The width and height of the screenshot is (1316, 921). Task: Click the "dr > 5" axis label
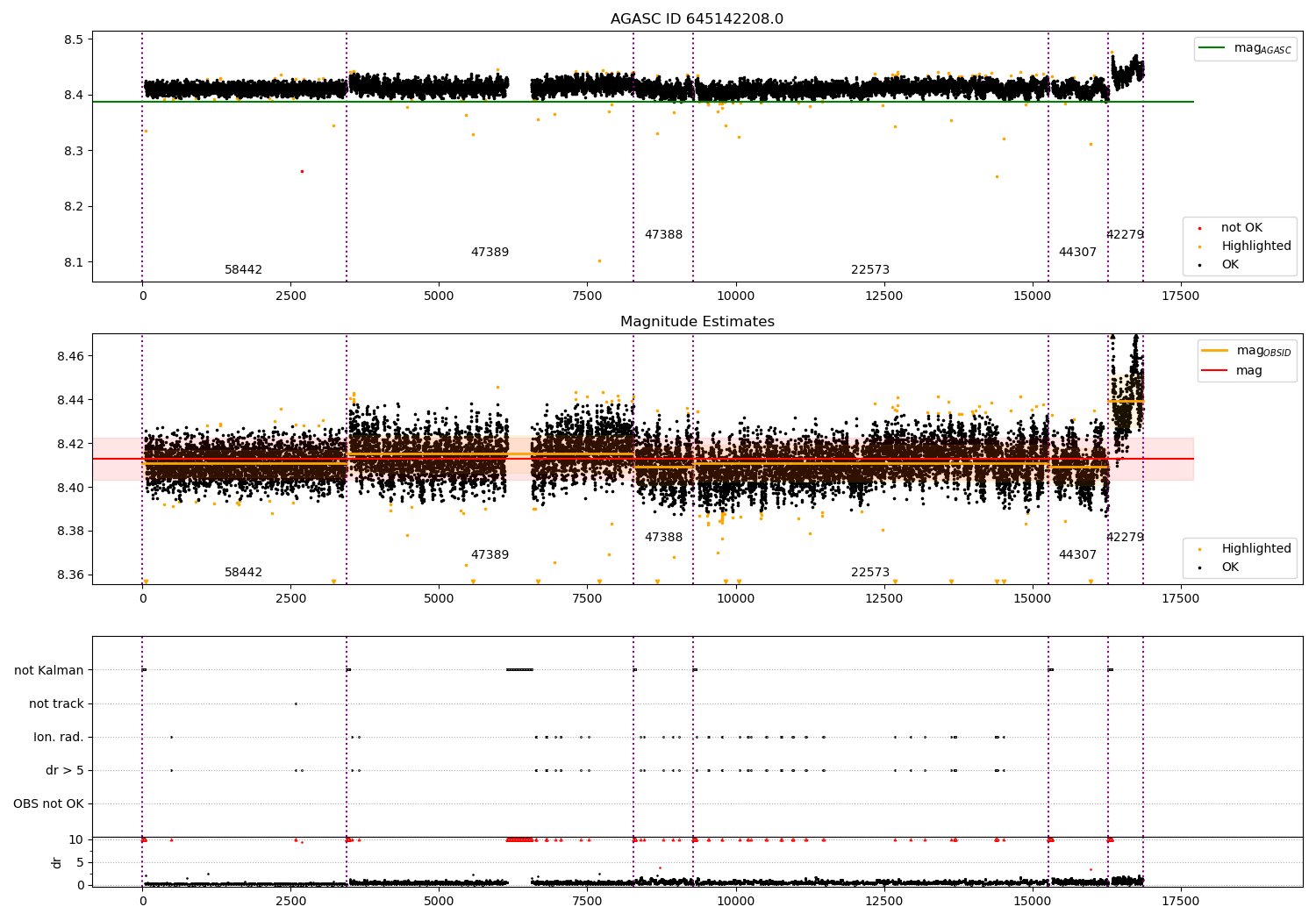(x=65, y=770)
